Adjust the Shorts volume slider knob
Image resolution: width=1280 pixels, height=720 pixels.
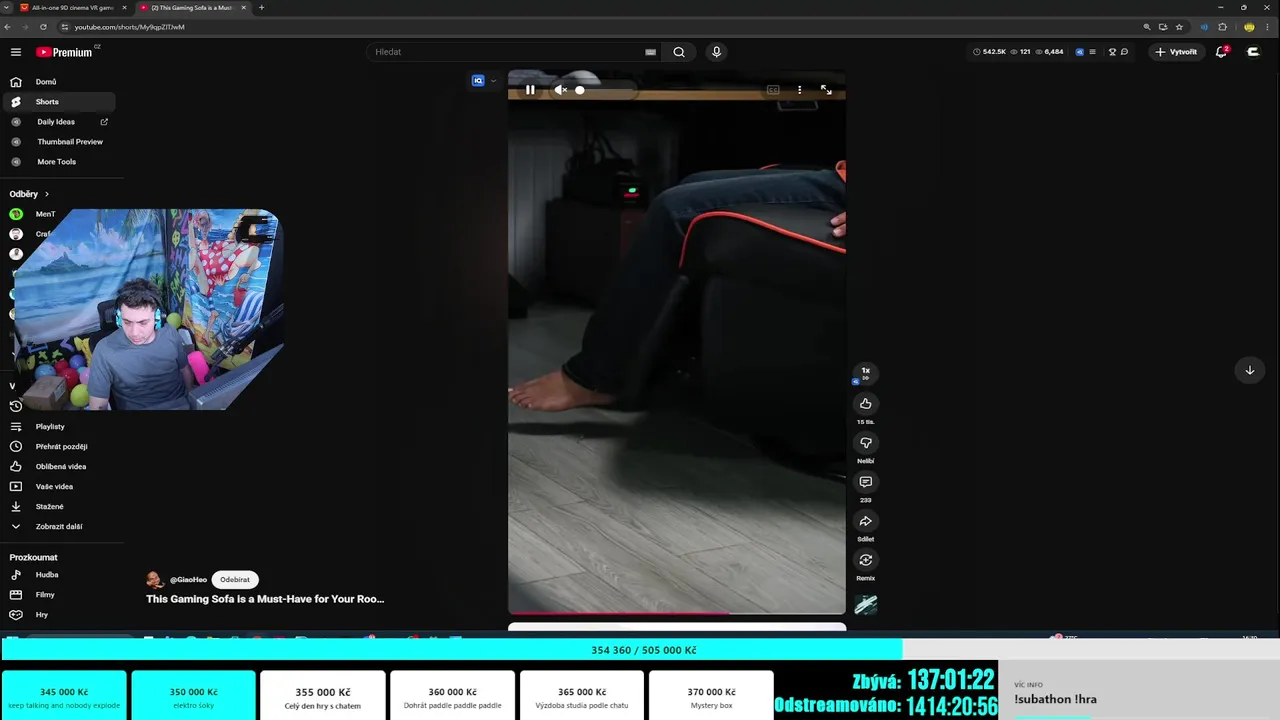click(580, 90)
